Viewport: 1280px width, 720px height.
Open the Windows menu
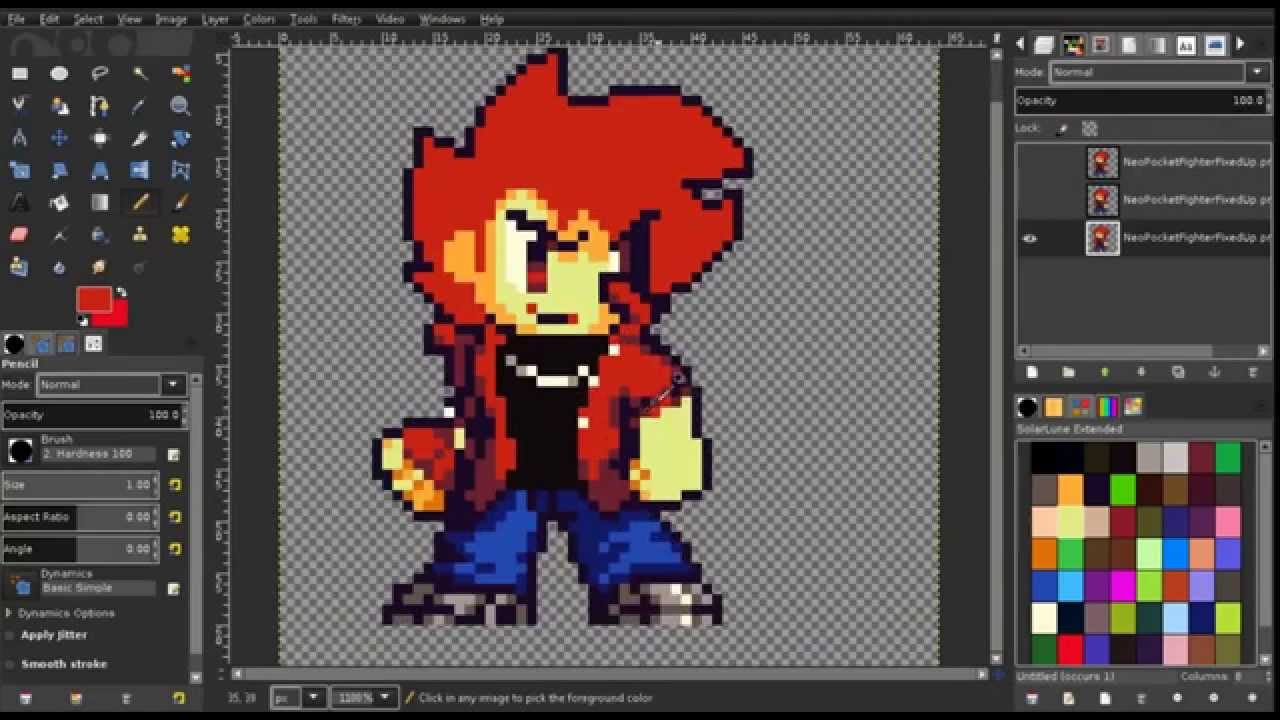pos(442,19)
